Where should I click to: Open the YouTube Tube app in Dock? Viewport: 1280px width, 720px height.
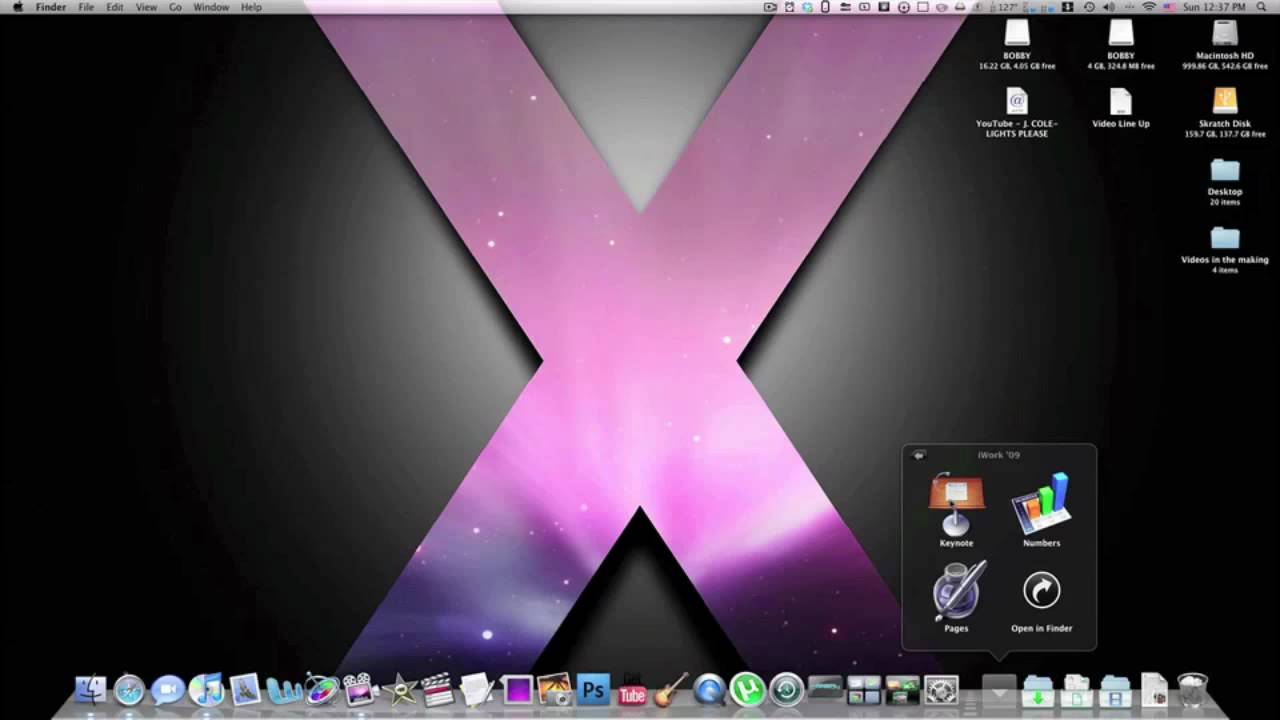(x=632, y=690)
